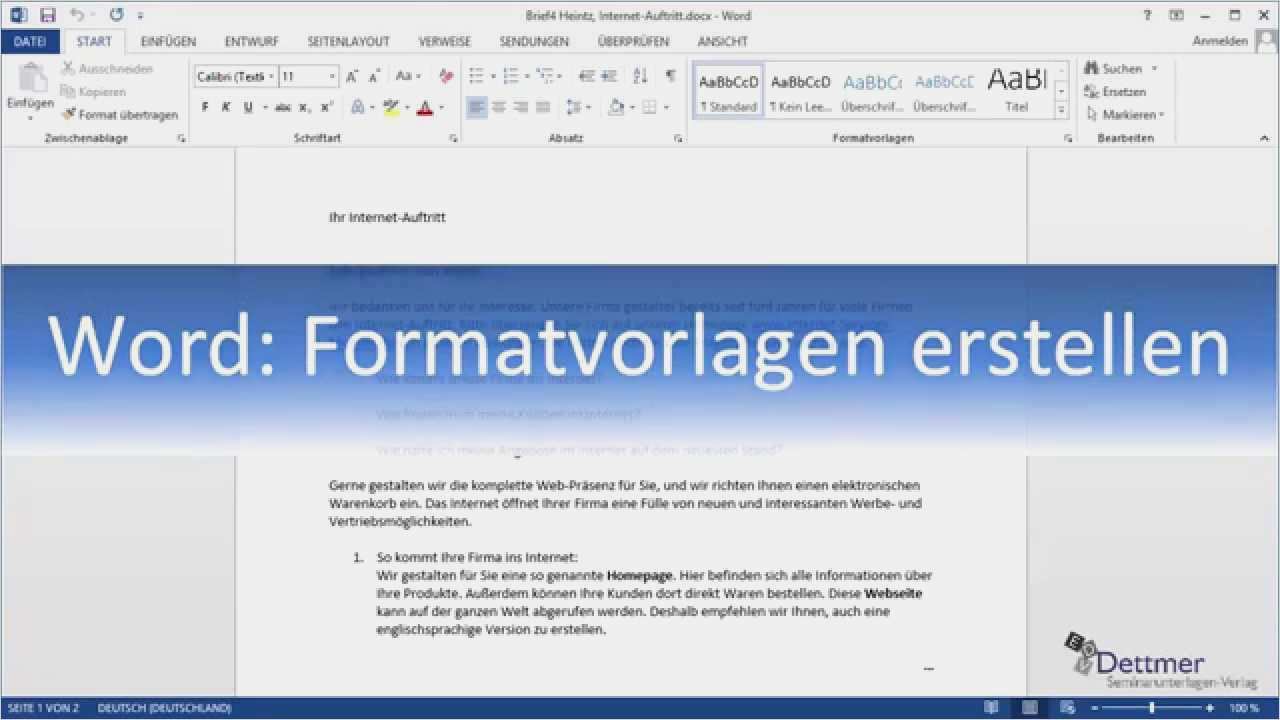Screen dimensions: 1280x720
Task: Clear all formatting with the eraser icon
Action: 446,77
